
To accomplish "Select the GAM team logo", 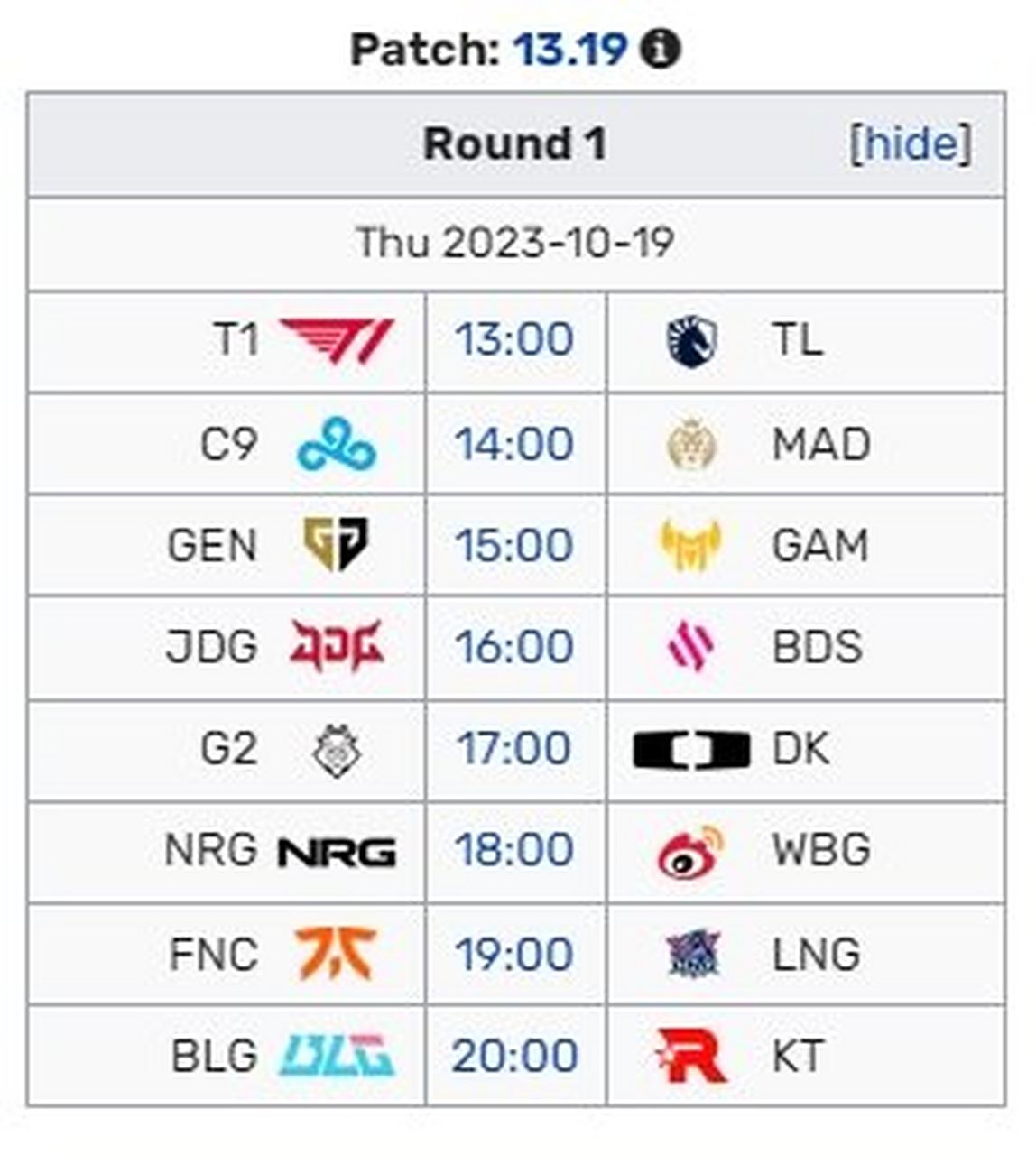I will point(691,545).
